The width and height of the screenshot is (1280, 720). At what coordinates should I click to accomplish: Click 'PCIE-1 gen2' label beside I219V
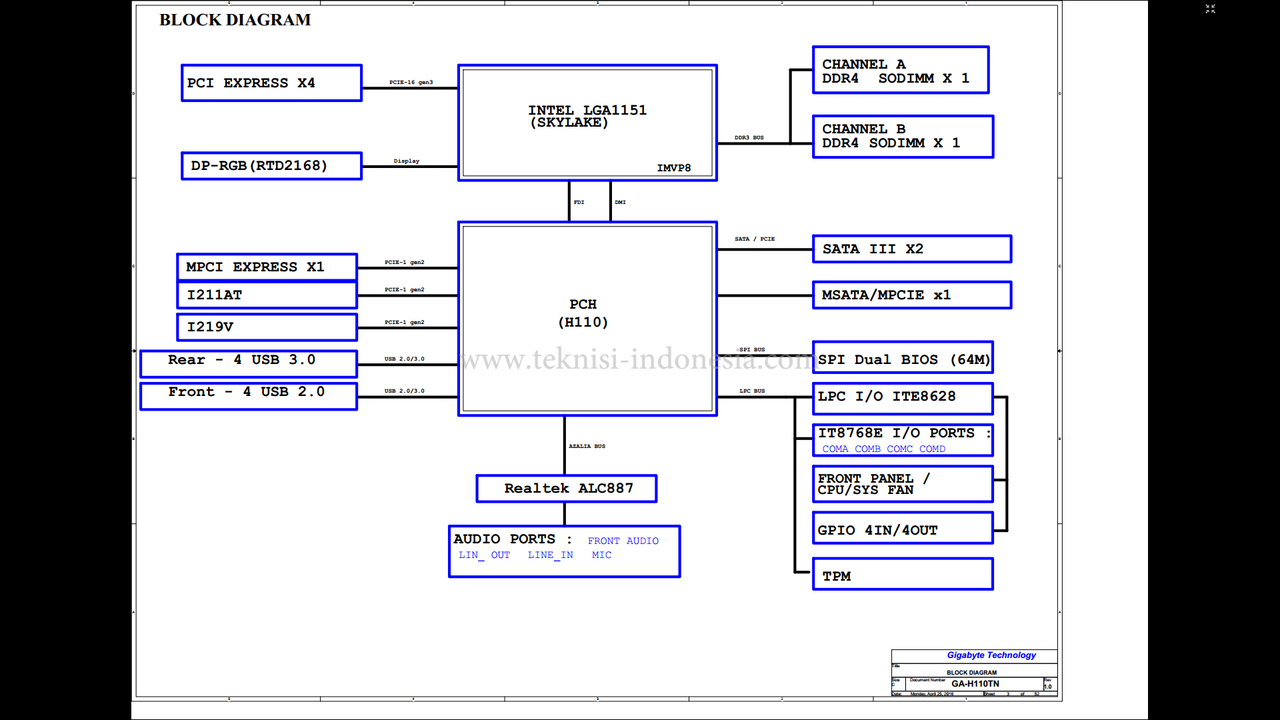click(x=405, y=322)
